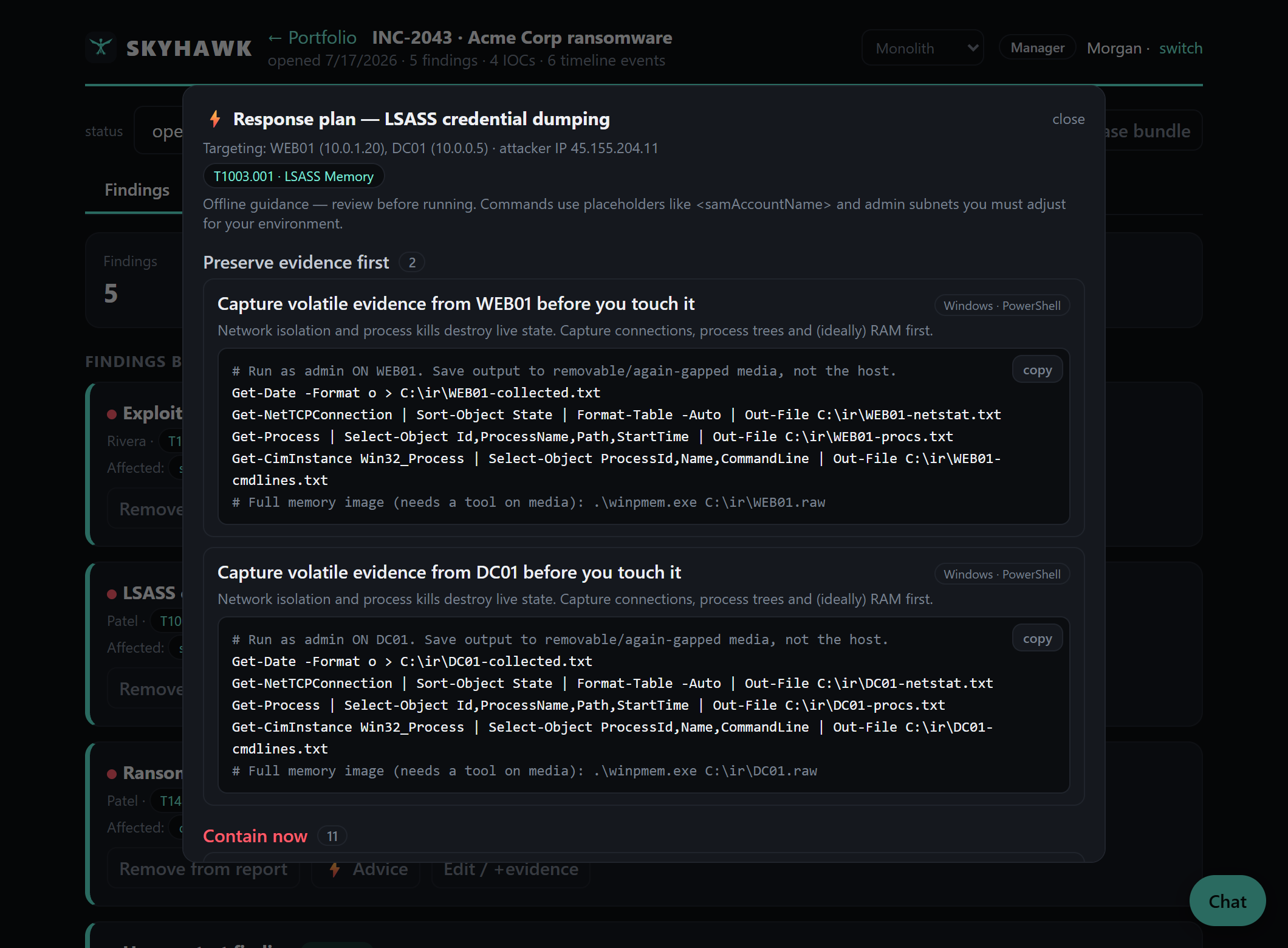Click the Get-Date line for WEB01-collected.txt
Viewport: 1288px width, 948px height.
416,393
